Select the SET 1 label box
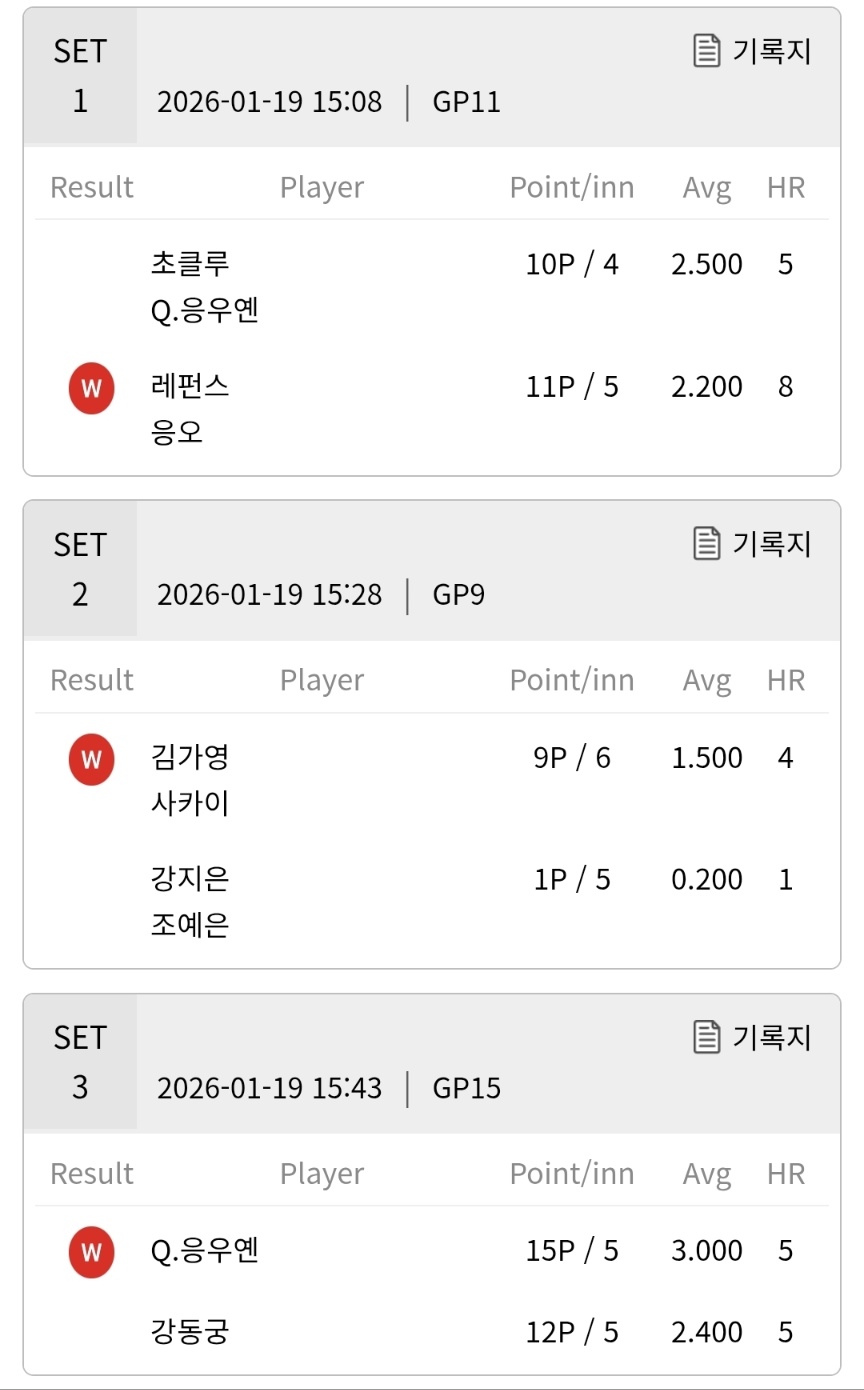The height and width of the screenshot is (1390, 864). tap(80, 76)
